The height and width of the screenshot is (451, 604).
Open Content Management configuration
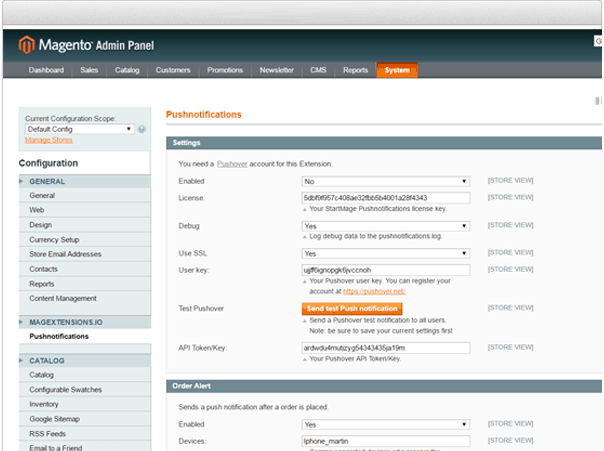[85, 298]
